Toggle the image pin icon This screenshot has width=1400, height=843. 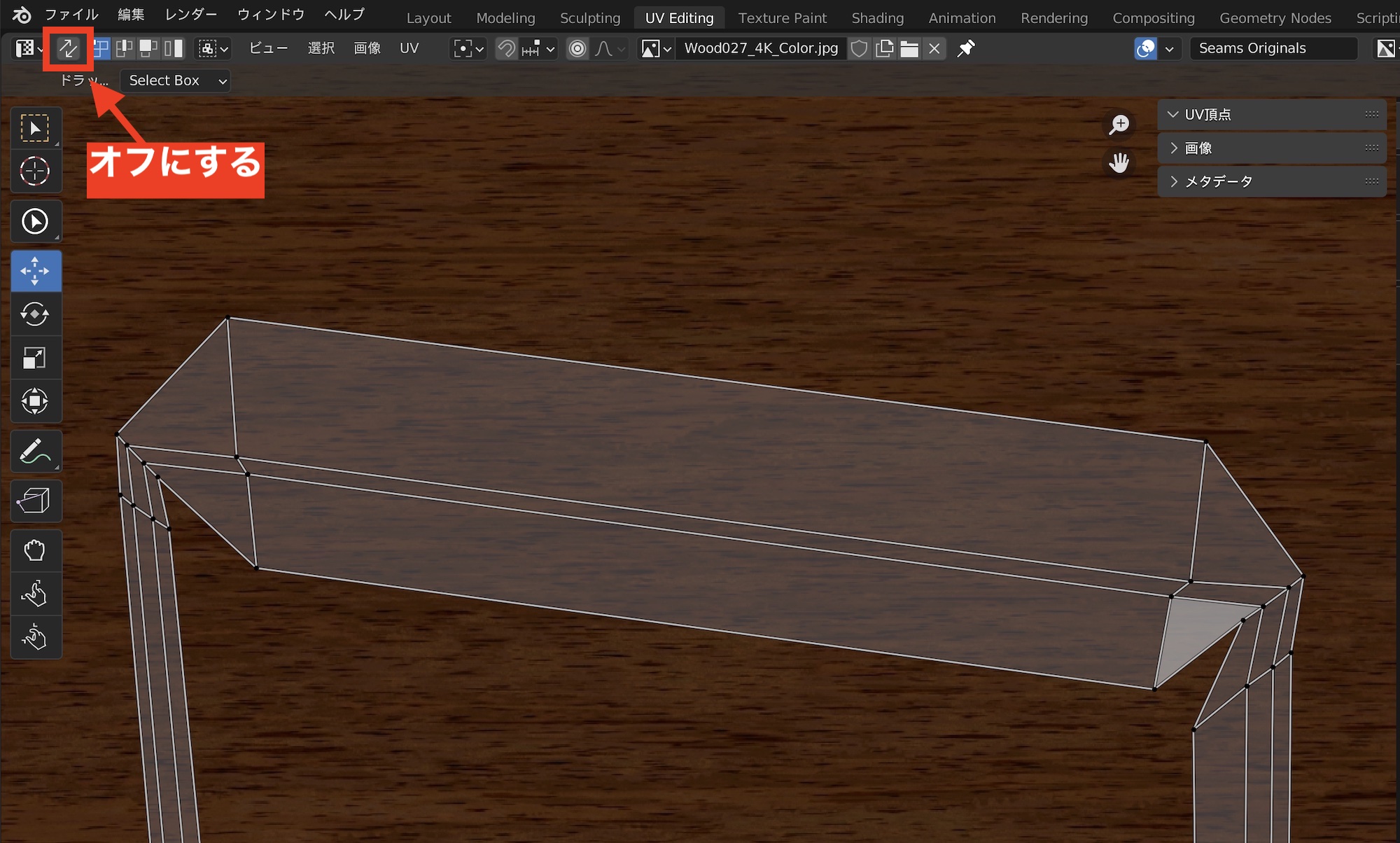(966, 48)
